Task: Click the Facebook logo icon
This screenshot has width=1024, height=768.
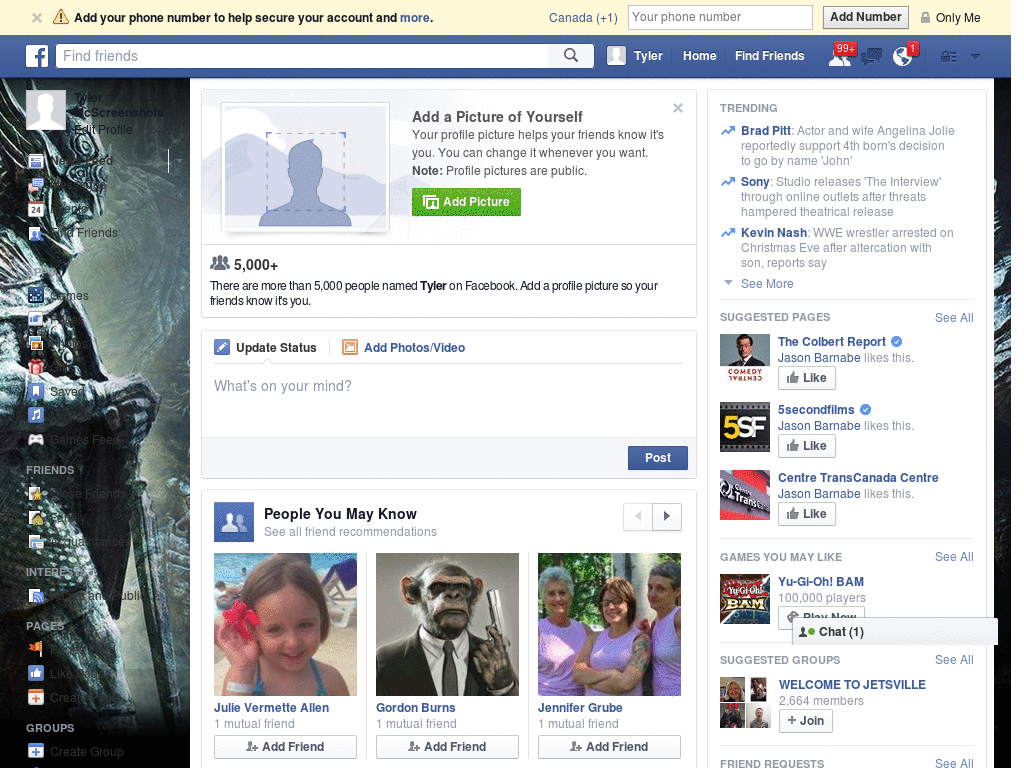Action: pos(37,56)
